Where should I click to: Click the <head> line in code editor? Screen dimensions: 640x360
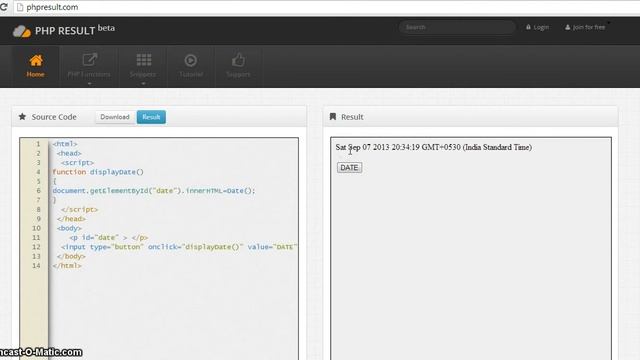tap(69, 153)
